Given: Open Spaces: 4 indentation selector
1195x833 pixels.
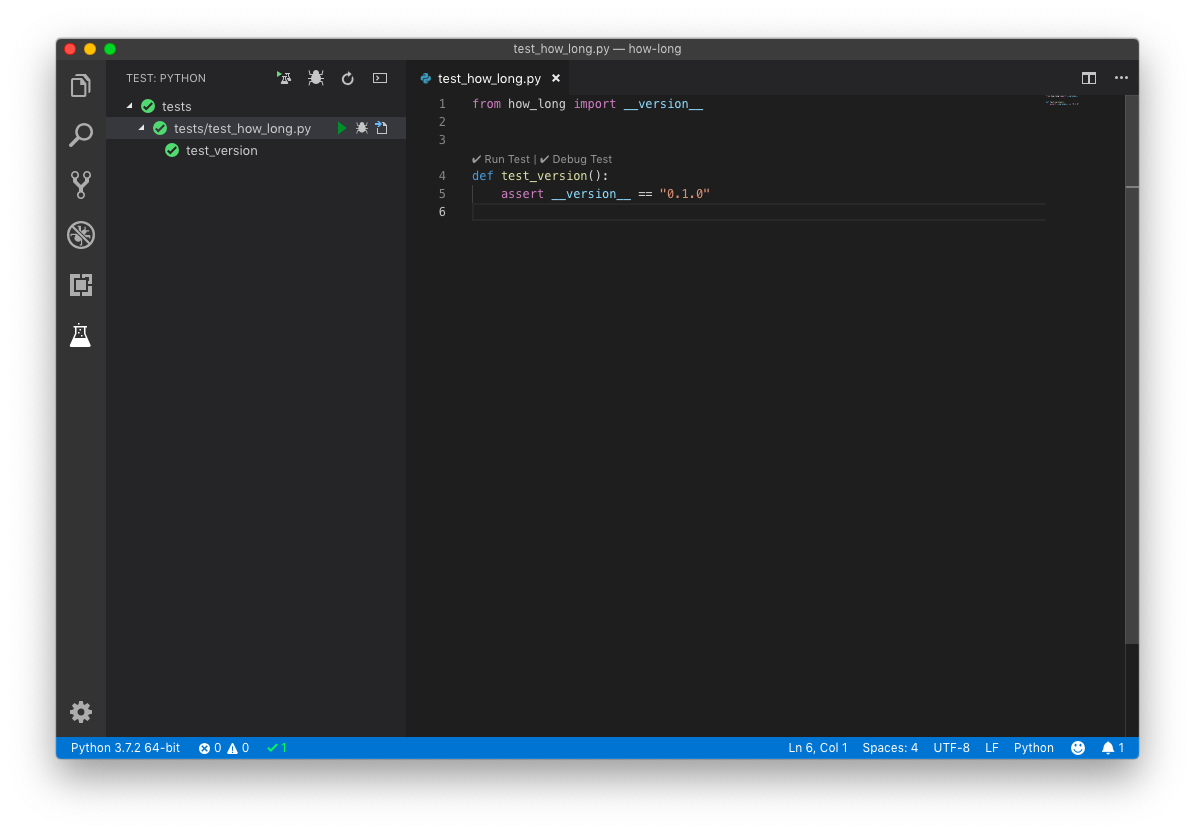Looking at the screenshot, I should click(889, 748).
